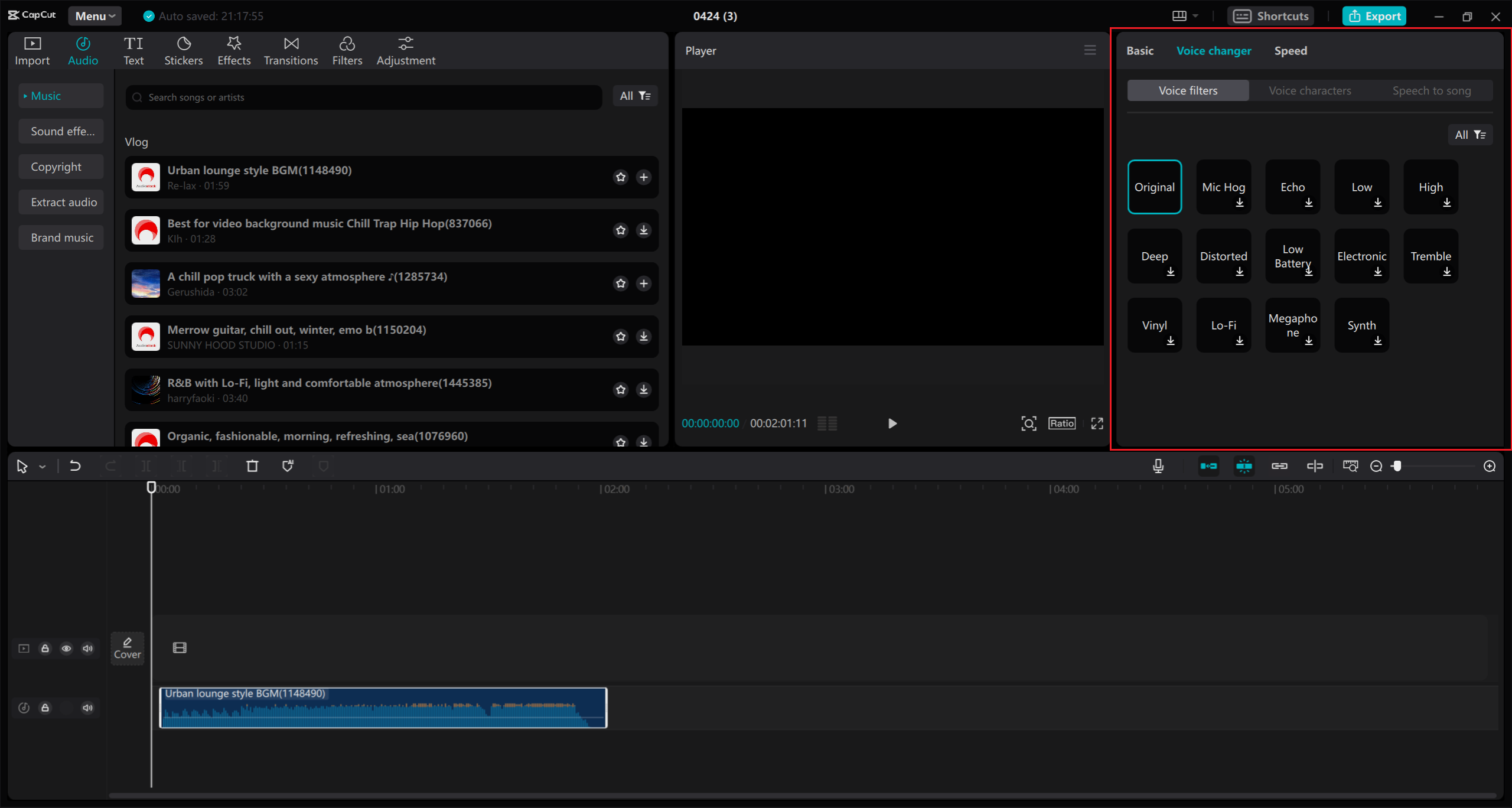
Task: Expand the All filters dropdown
Action: pos(1469,134)
